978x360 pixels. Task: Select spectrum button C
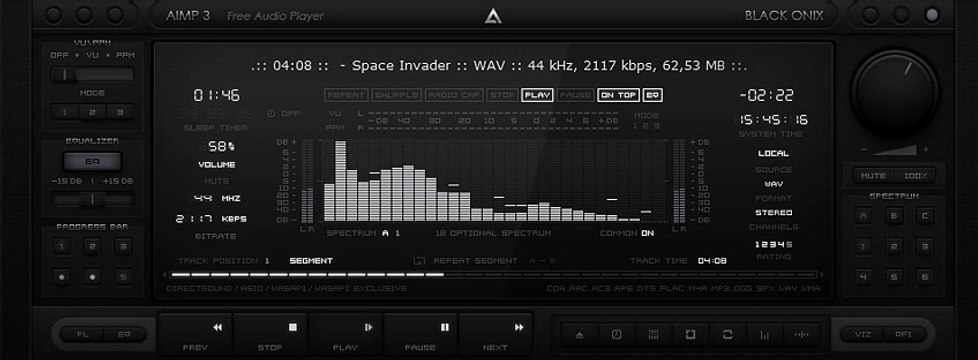click(925, 216)
